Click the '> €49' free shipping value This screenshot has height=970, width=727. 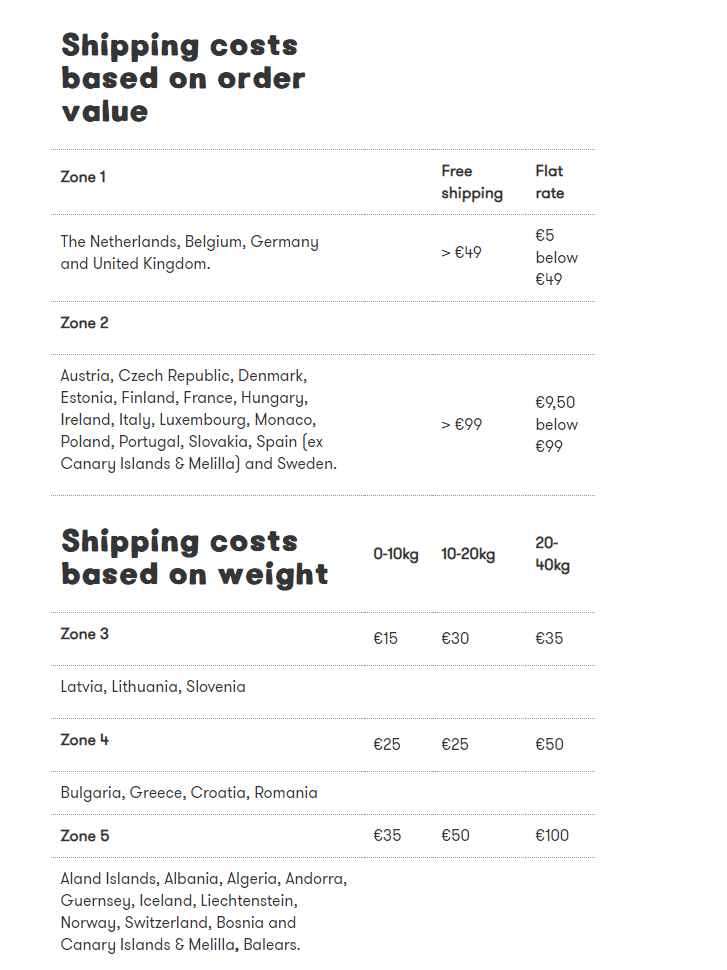pos(461,252)
